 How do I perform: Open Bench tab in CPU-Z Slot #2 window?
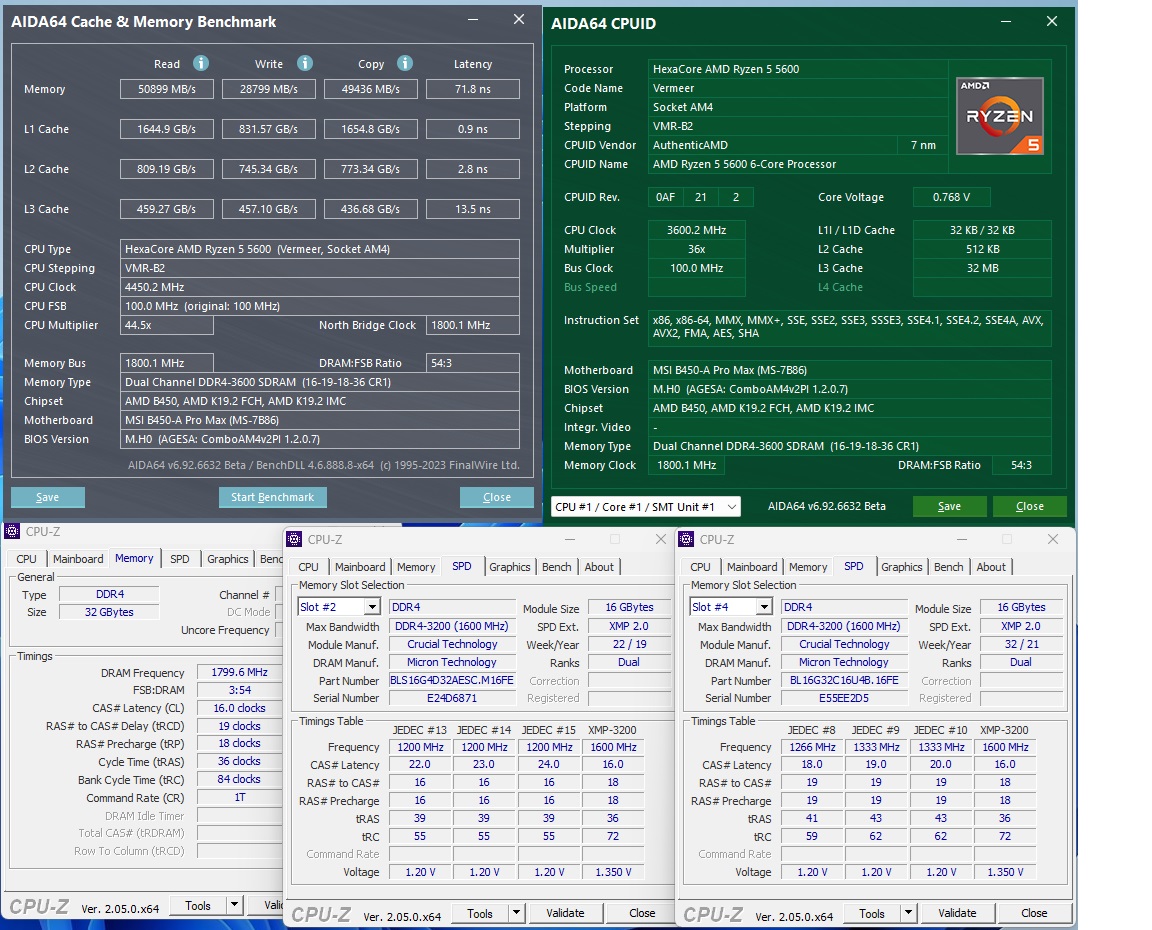coord(557,567)
